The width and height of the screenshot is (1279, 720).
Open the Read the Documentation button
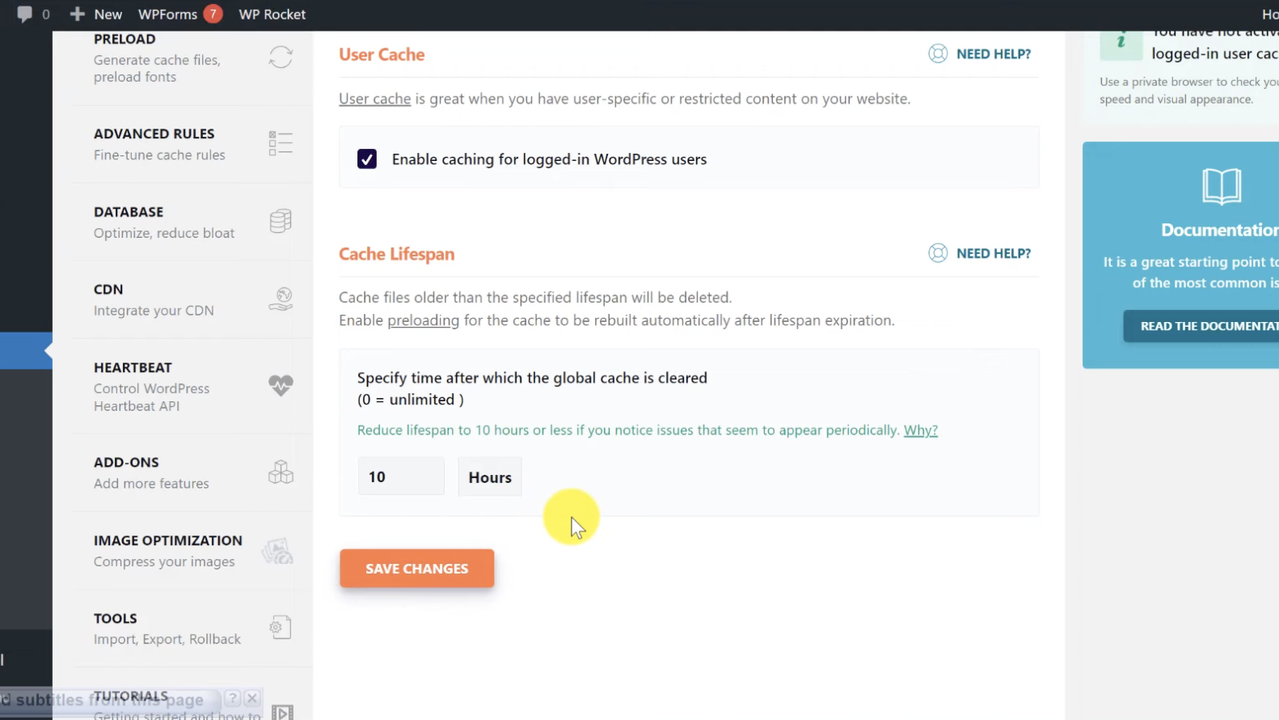pos(1205,326)
